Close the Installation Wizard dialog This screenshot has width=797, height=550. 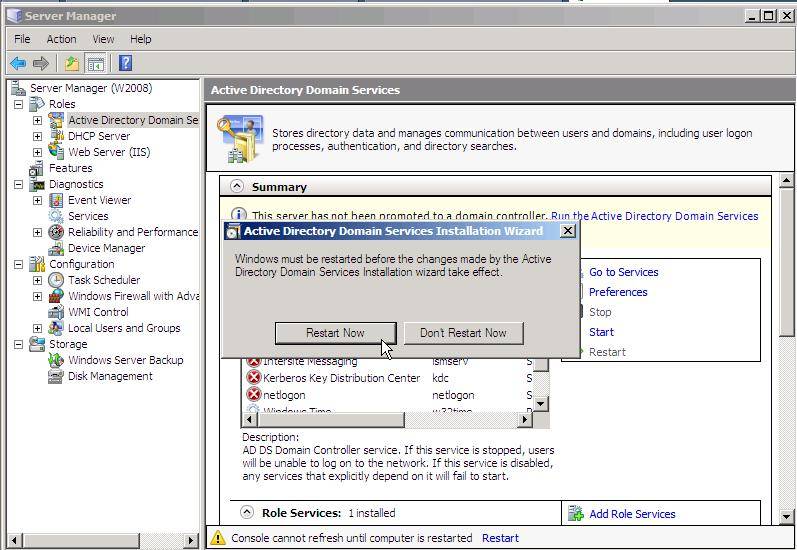(567, 231)
